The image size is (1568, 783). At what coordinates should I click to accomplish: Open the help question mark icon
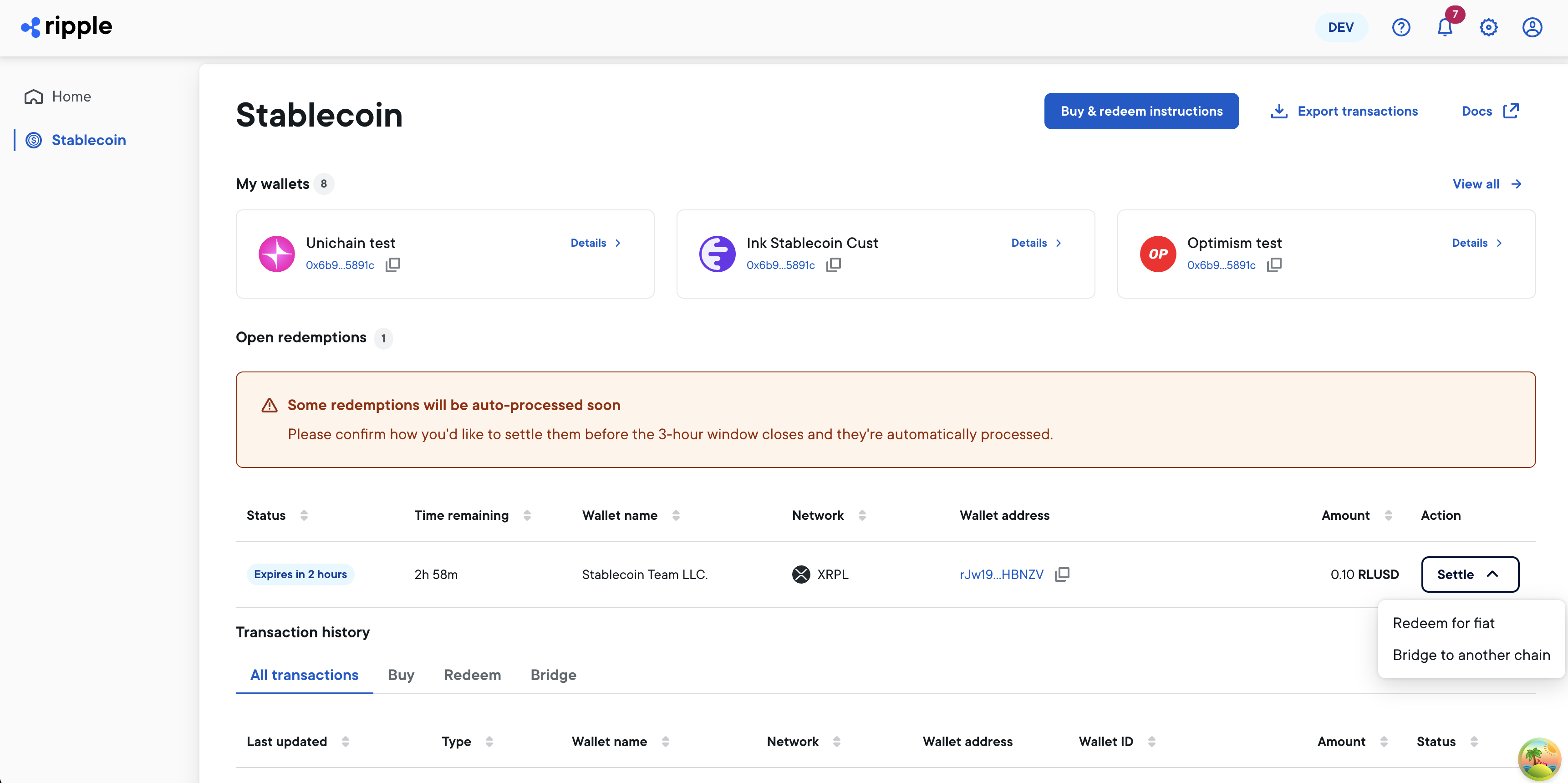click(x=1400, y=27)
